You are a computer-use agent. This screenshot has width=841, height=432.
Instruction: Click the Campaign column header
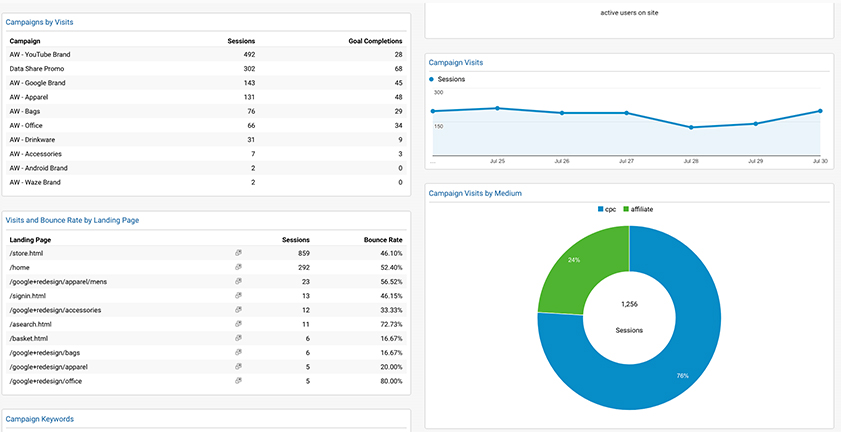(x=25, y=41)
